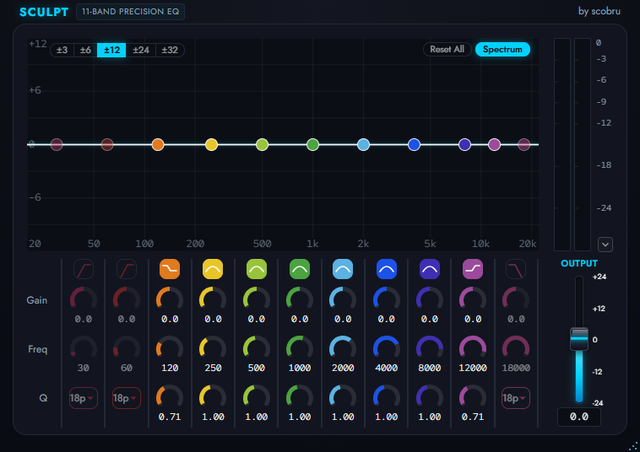Switch graph range to ±3
Screen dimensions: 640x452
(62, 50)
